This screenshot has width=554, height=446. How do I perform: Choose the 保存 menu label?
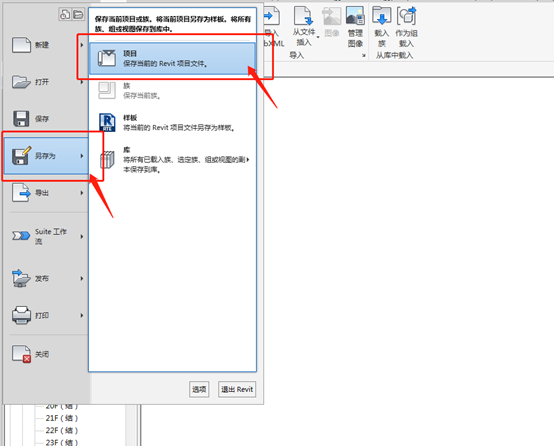[x=42, y=119]
